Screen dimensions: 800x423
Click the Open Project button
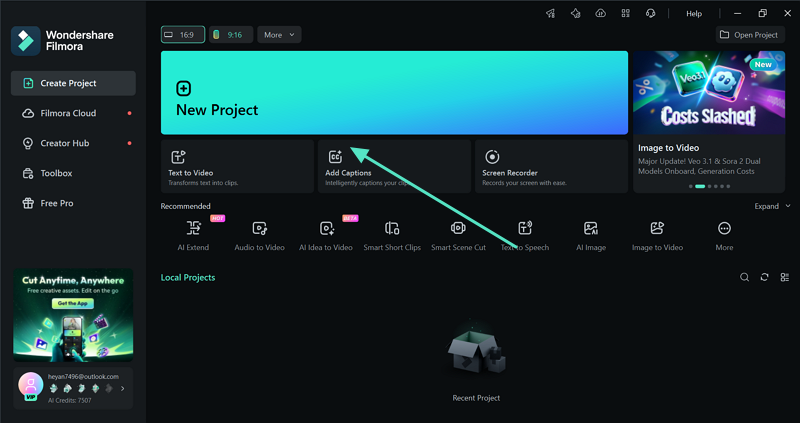(x=750, y=35)
